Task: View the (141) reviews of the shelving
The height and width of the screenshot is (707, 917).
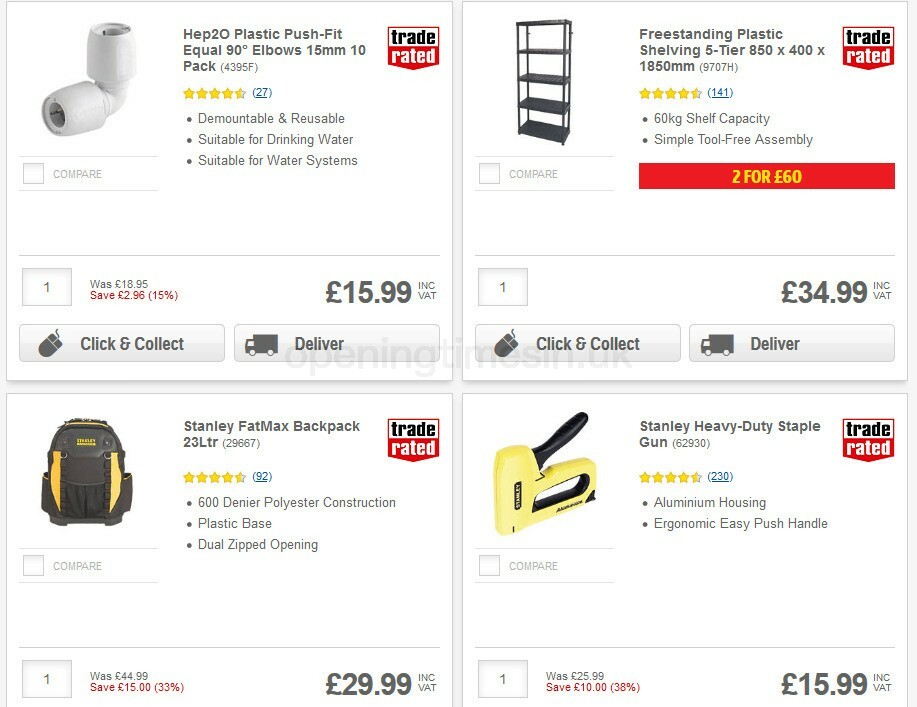Action: (x=719, y=93)
